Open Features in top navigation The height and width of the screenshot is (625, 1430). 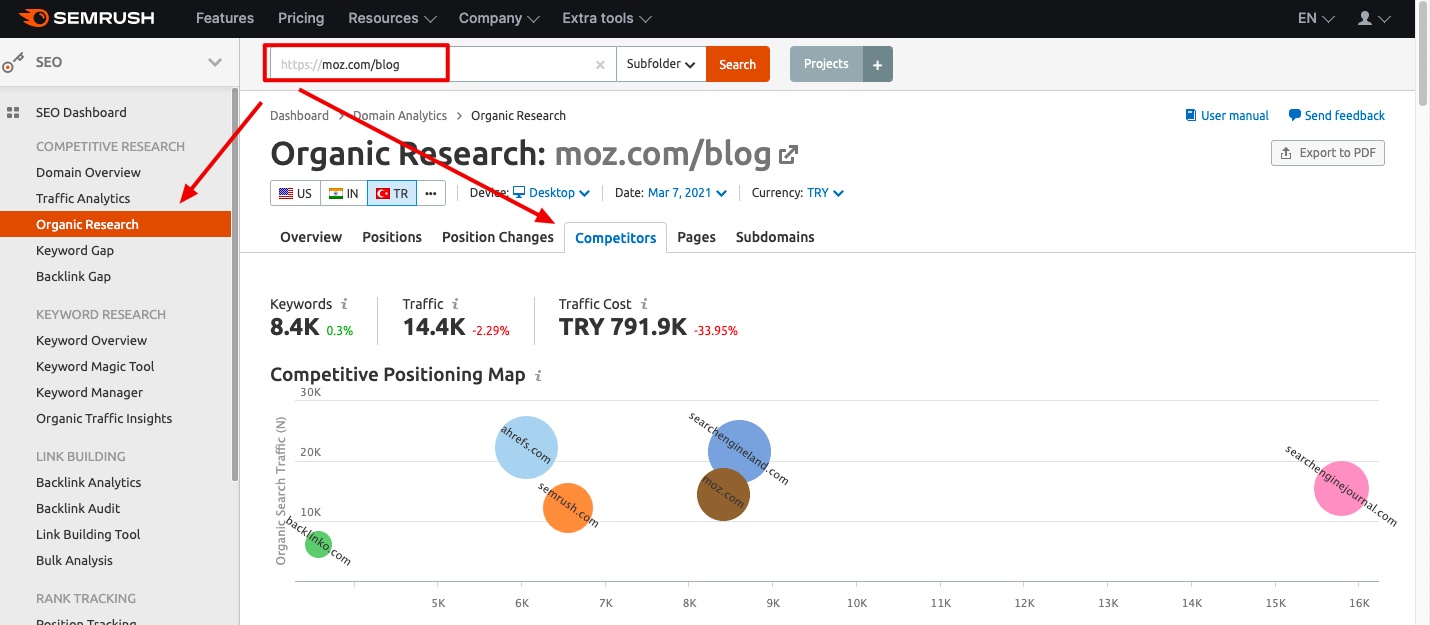tap(225, 18)
